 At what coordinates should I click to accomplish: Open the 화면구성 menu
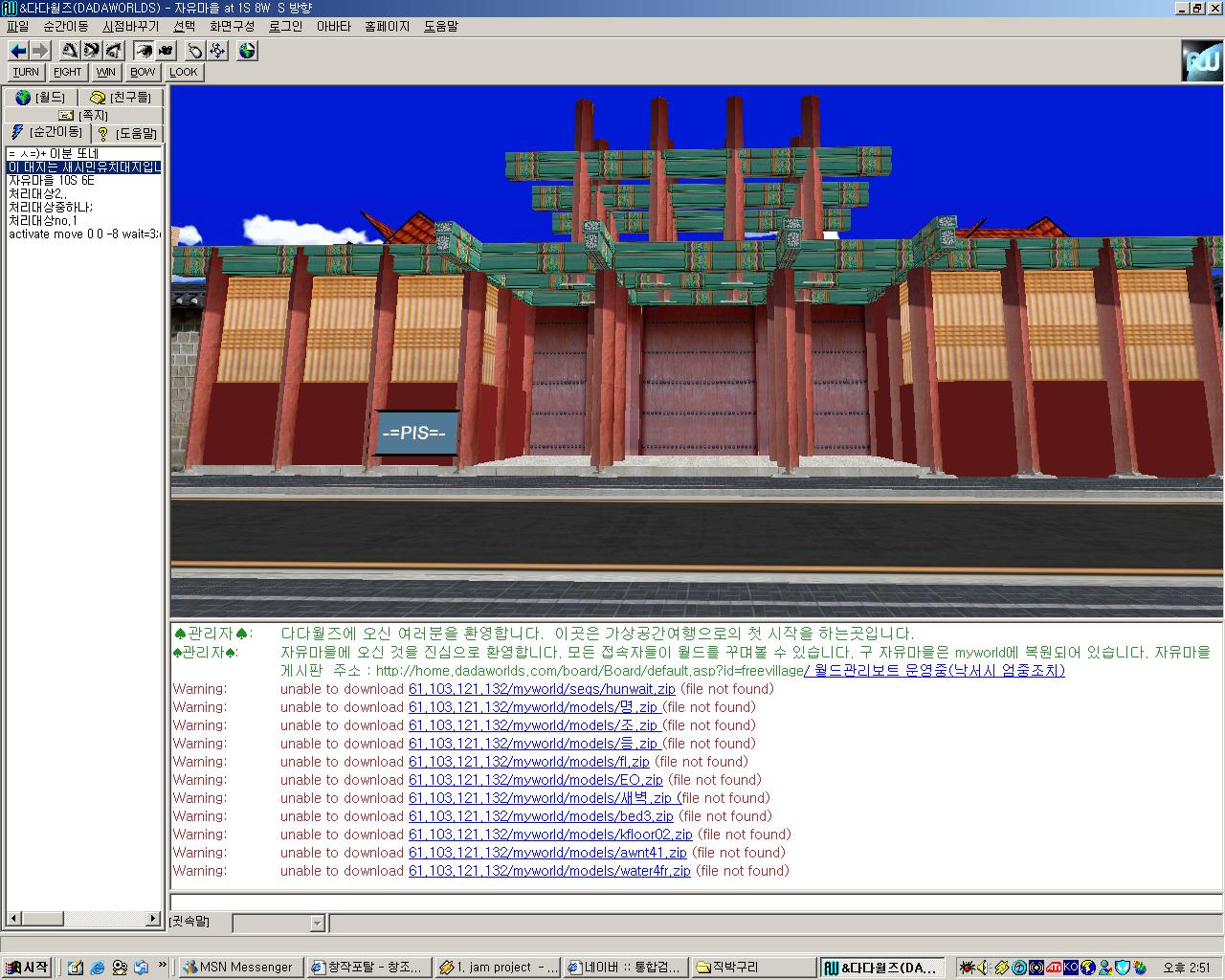[233, 27]
